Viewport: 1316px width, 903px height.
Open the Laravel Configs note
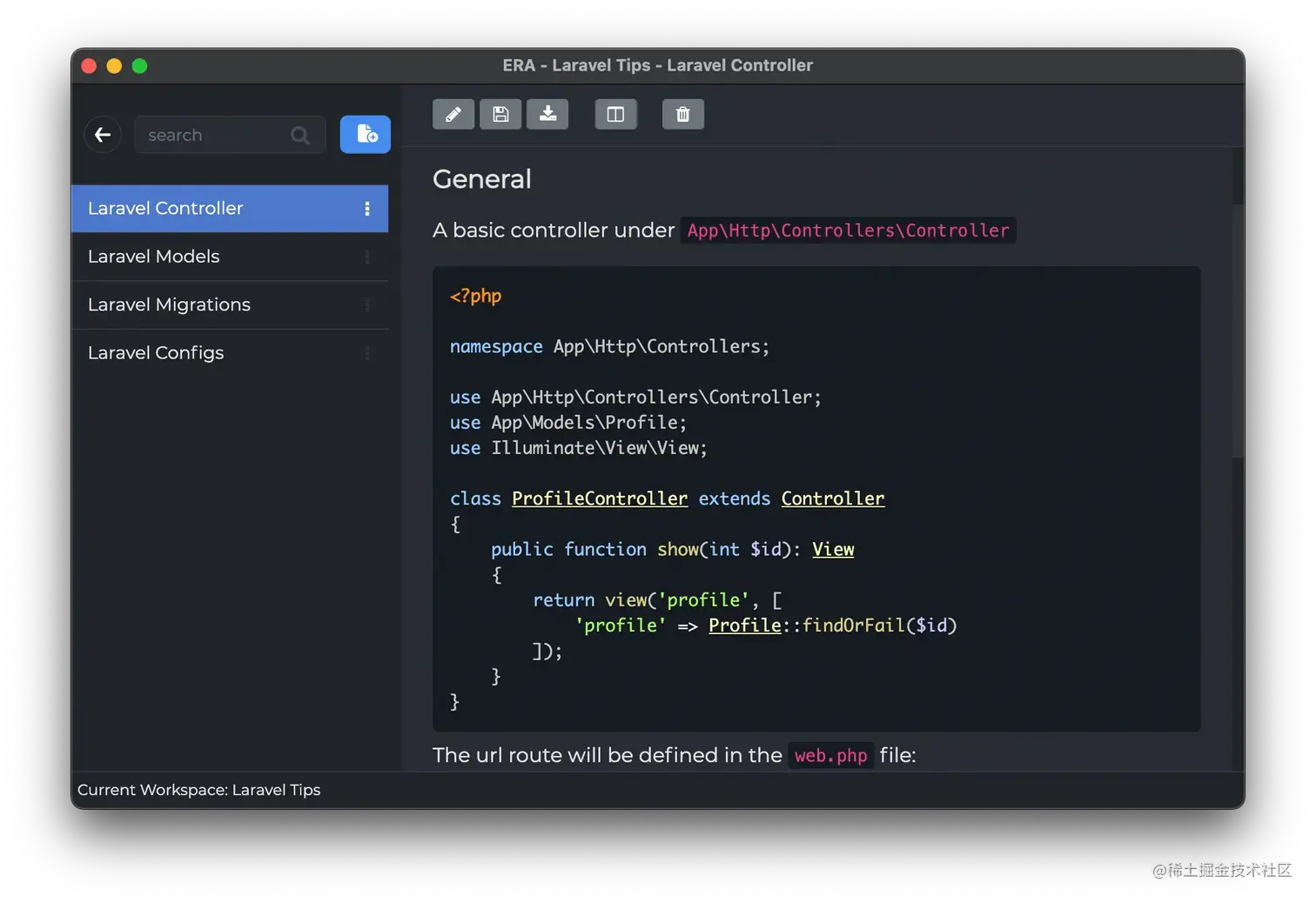pyautogui.click(x=230, y=352)
